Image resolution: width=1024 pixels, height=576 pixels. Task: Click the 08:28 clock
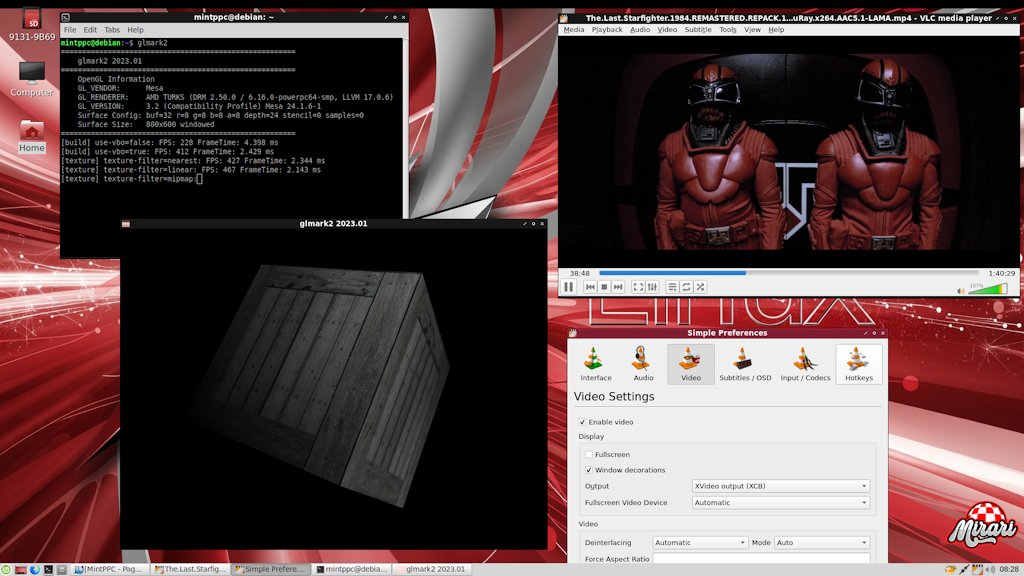pyautogui.click(x=1009, y=569)
